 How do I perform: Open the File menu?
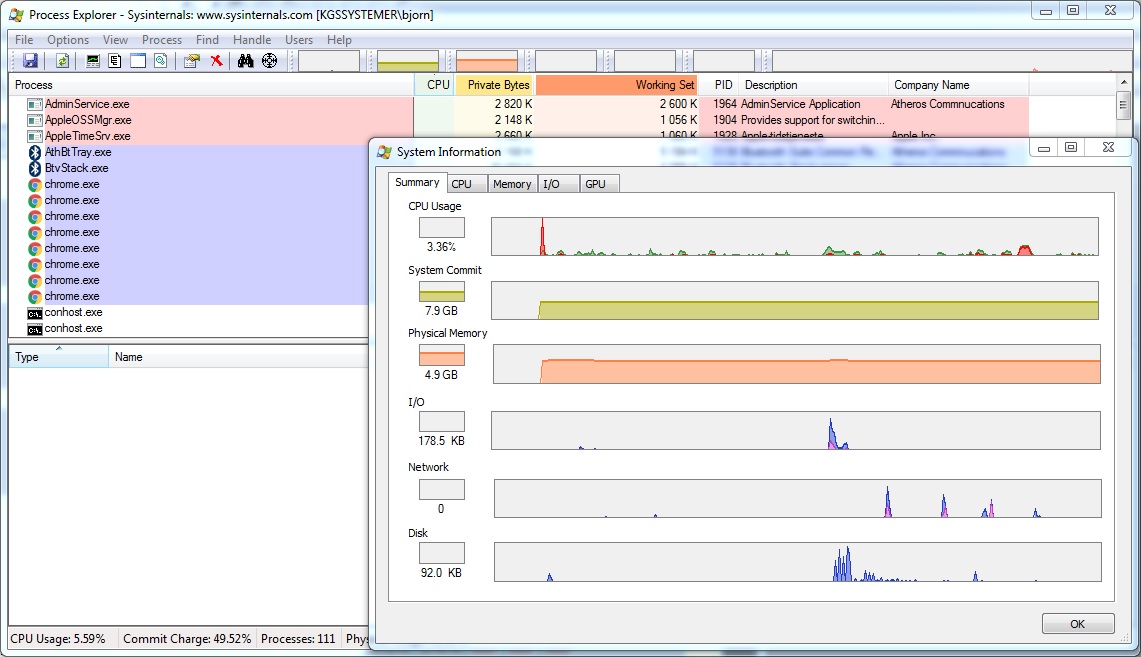tap(24, 40)
